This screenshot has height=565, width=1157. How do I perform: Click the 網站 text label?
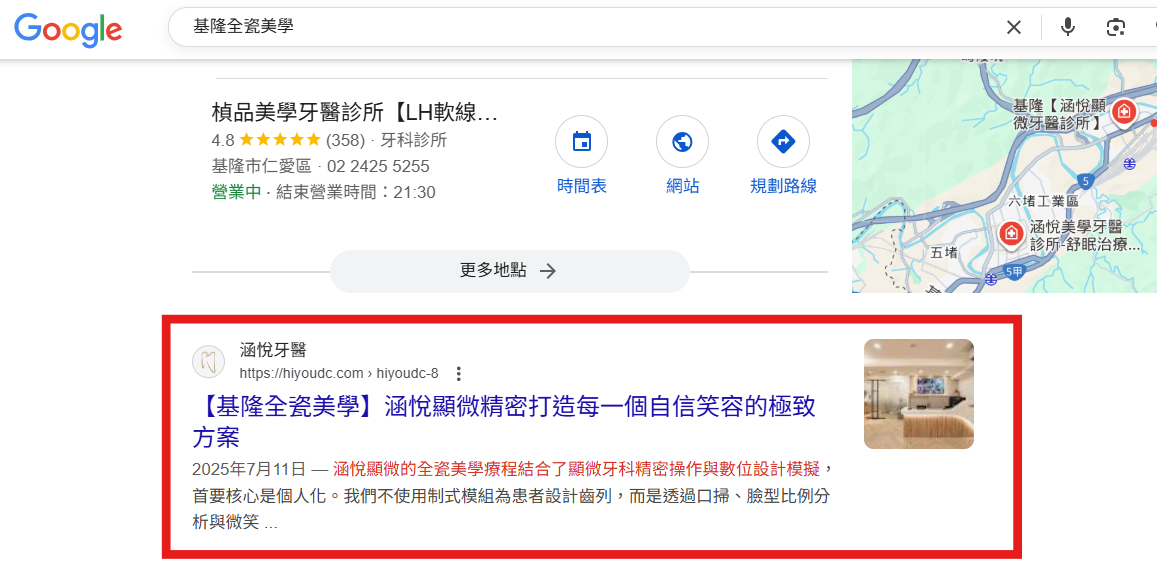click(x=683, y=186)
